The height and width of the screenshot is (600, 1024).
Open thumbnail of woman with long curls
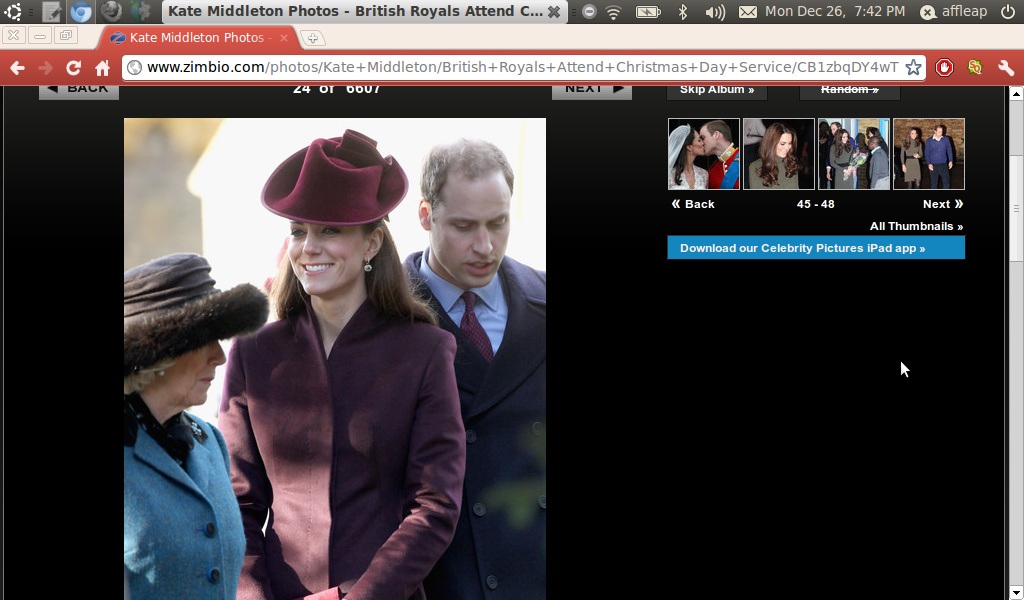[x=779, y=154]
